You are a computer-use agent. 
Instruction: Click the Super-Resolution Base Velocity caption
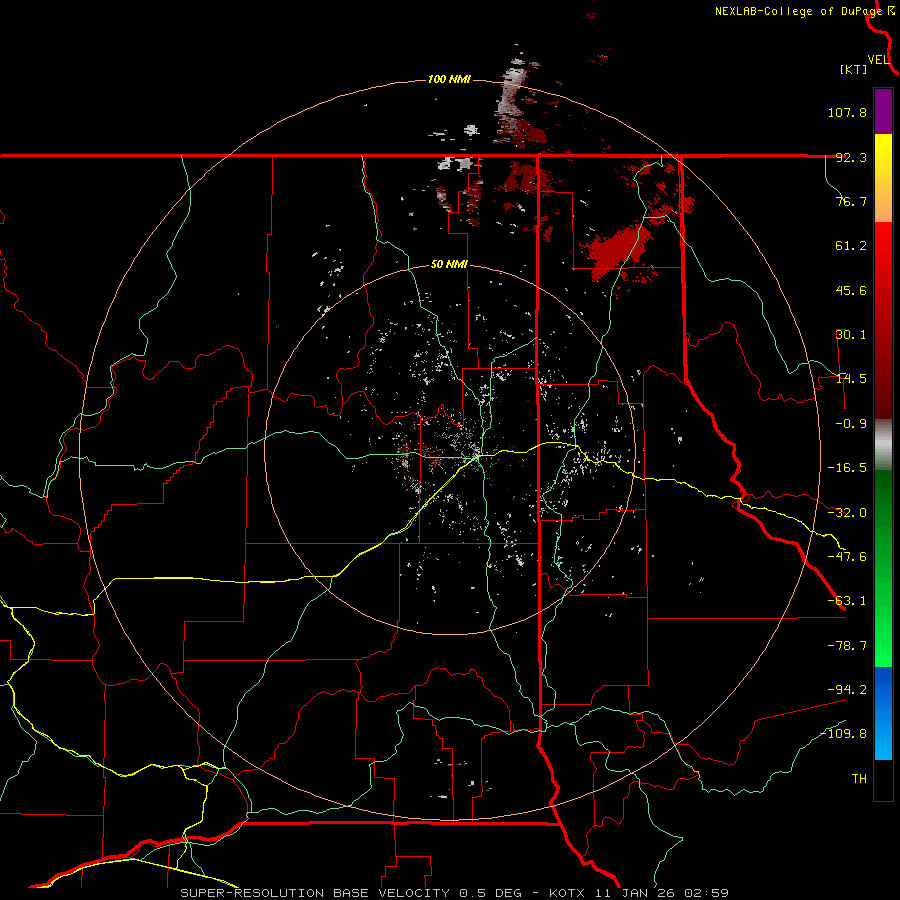455,893
